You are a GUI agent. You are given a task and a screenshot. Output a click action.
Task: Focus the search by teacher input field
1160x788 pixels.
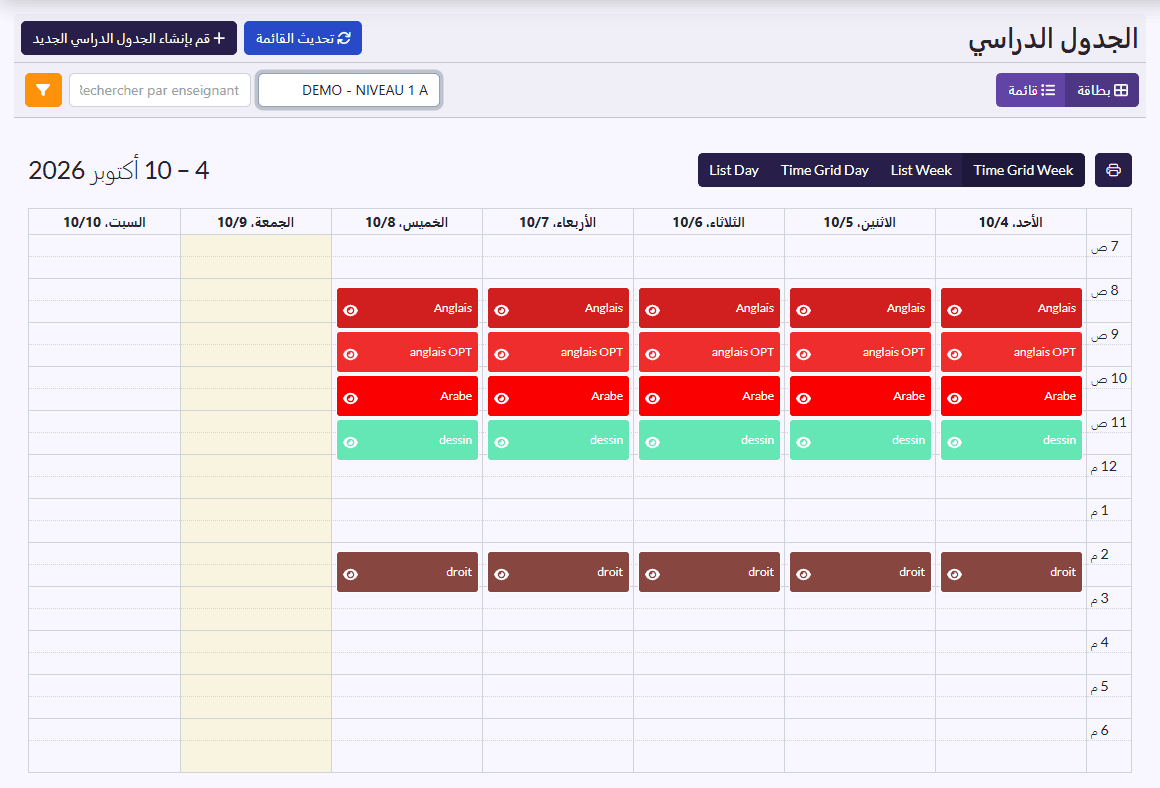160,90
